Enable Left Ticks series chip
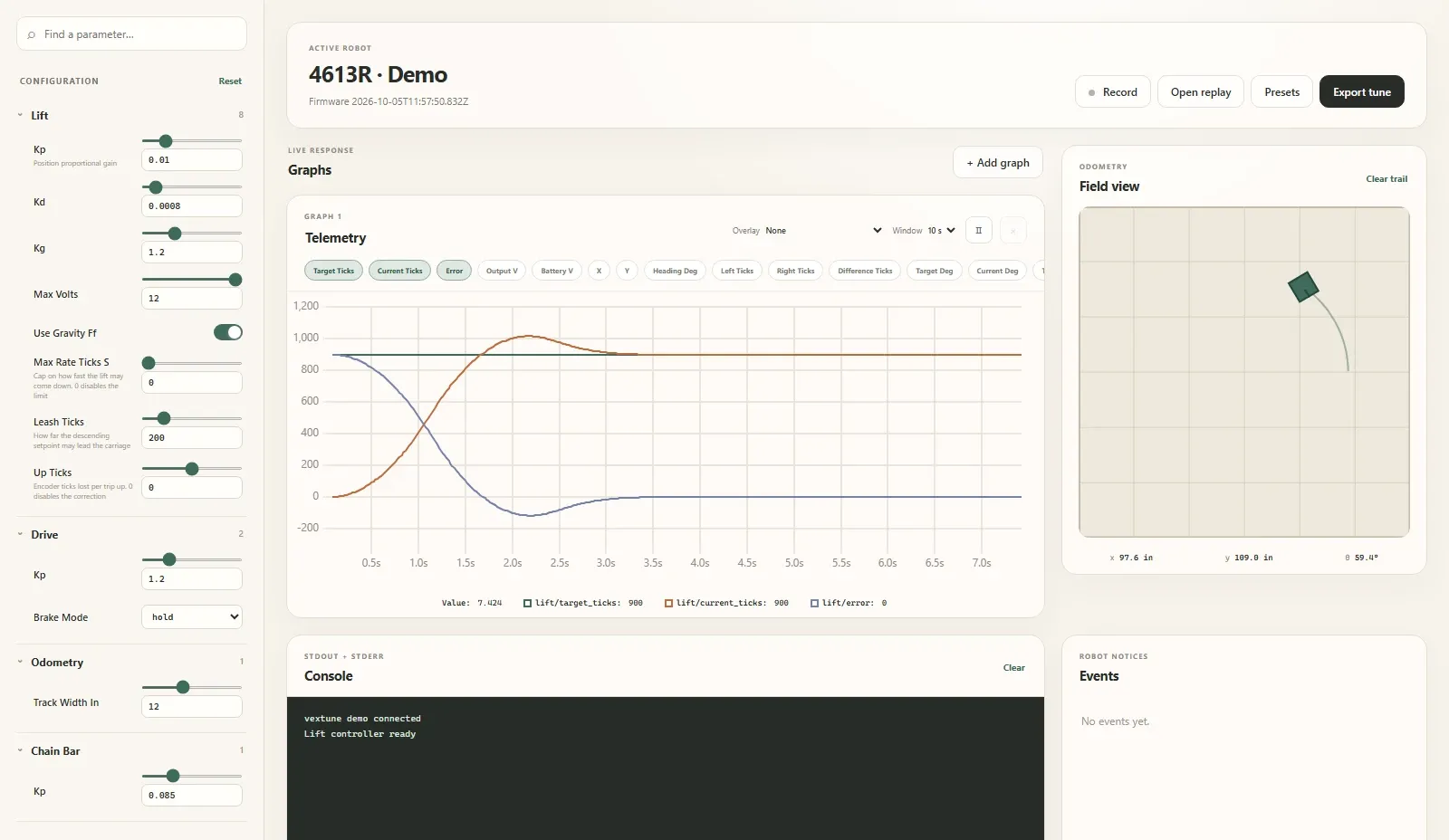Viewport: 1449px width, 840px height. coord(737,271)
